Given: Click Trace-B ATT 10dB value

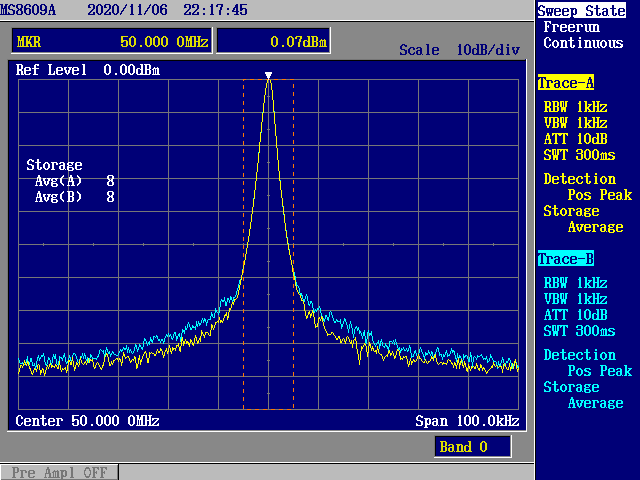Looking at the screenshot, I should point(575,315).
